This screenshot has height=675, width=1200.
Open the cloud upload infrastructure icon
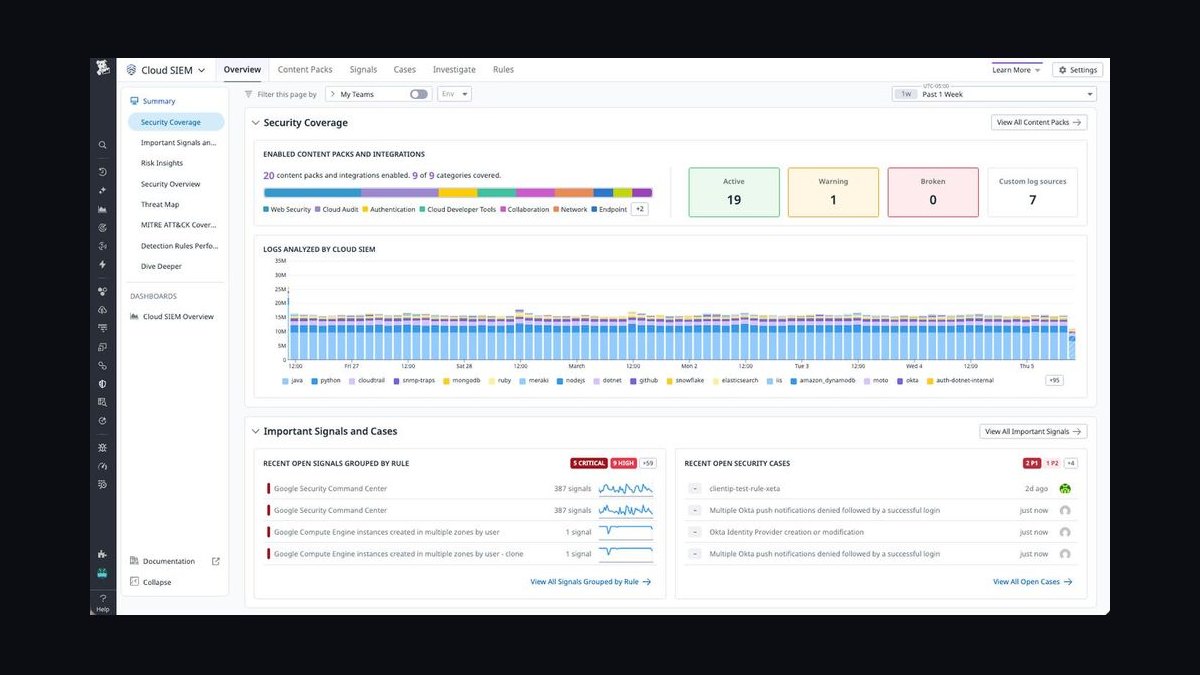[x=102, y=310]
